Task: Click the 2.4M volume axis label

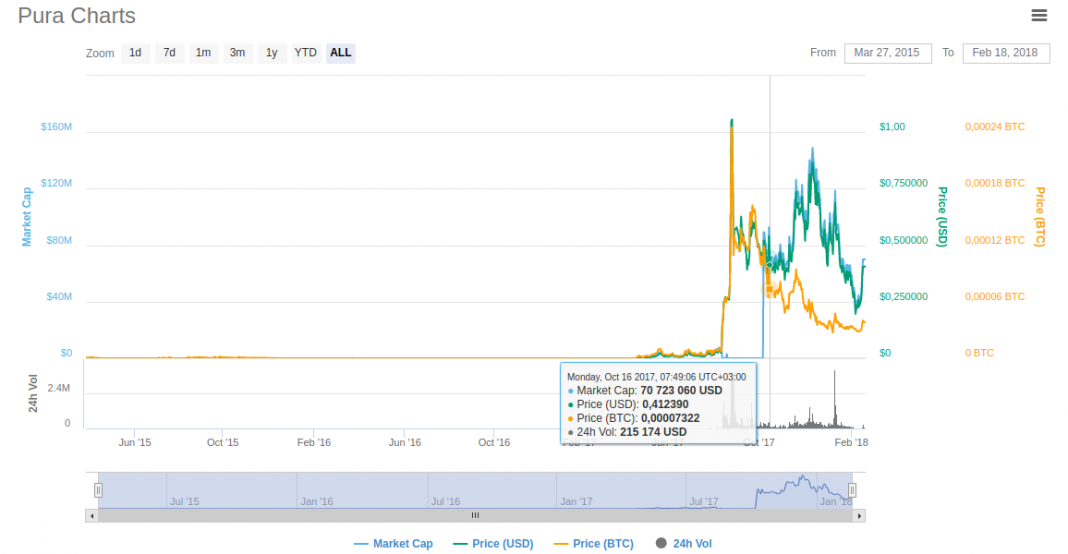Action: tap(59, 388)
